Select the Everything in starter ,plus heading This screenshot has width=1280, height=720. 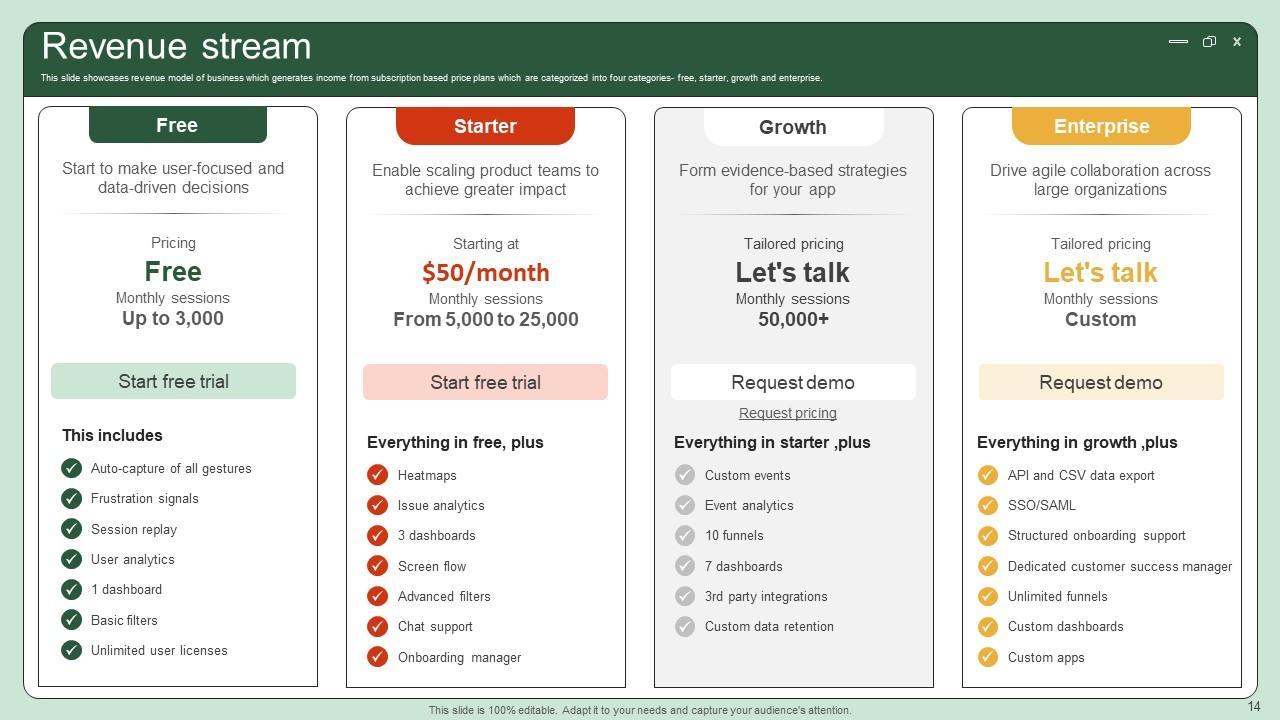(x=772, y=442)
